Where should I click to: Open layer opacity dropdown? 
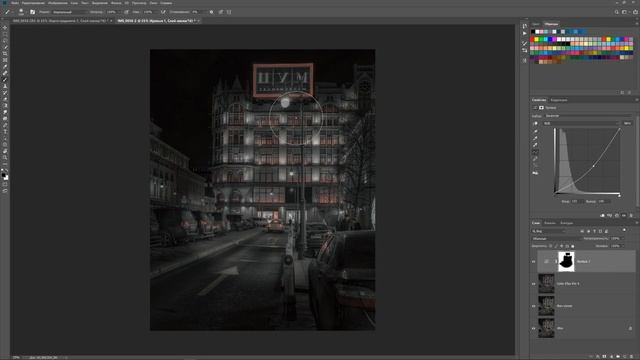tap(622, 238)
